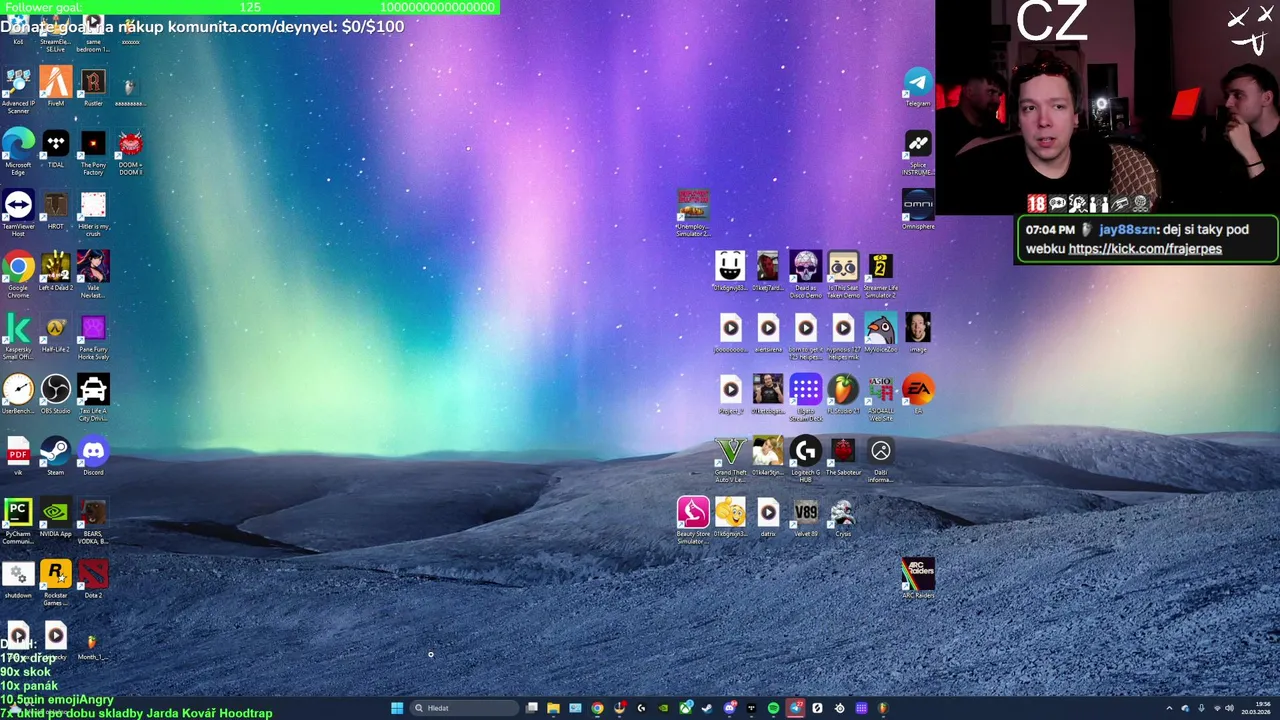Open the Crysis desktop shortcut
Image resolution: width=1280 pixels, height=720 pixels.
click(843, 517)
